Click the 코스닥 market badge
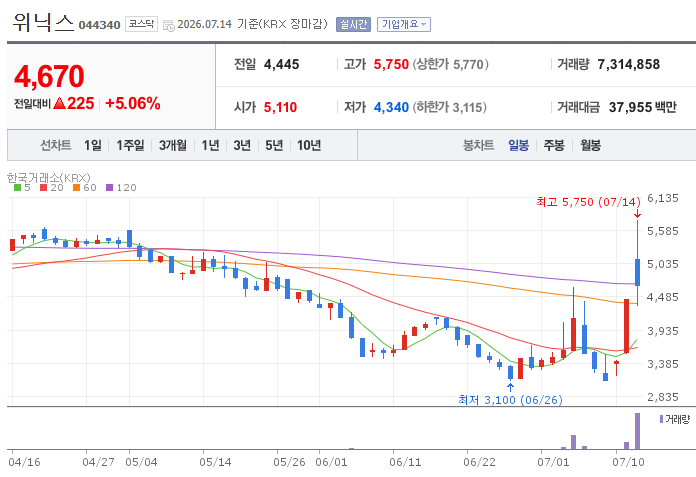Screen dimensions: 696x477 tap(141, 24)
